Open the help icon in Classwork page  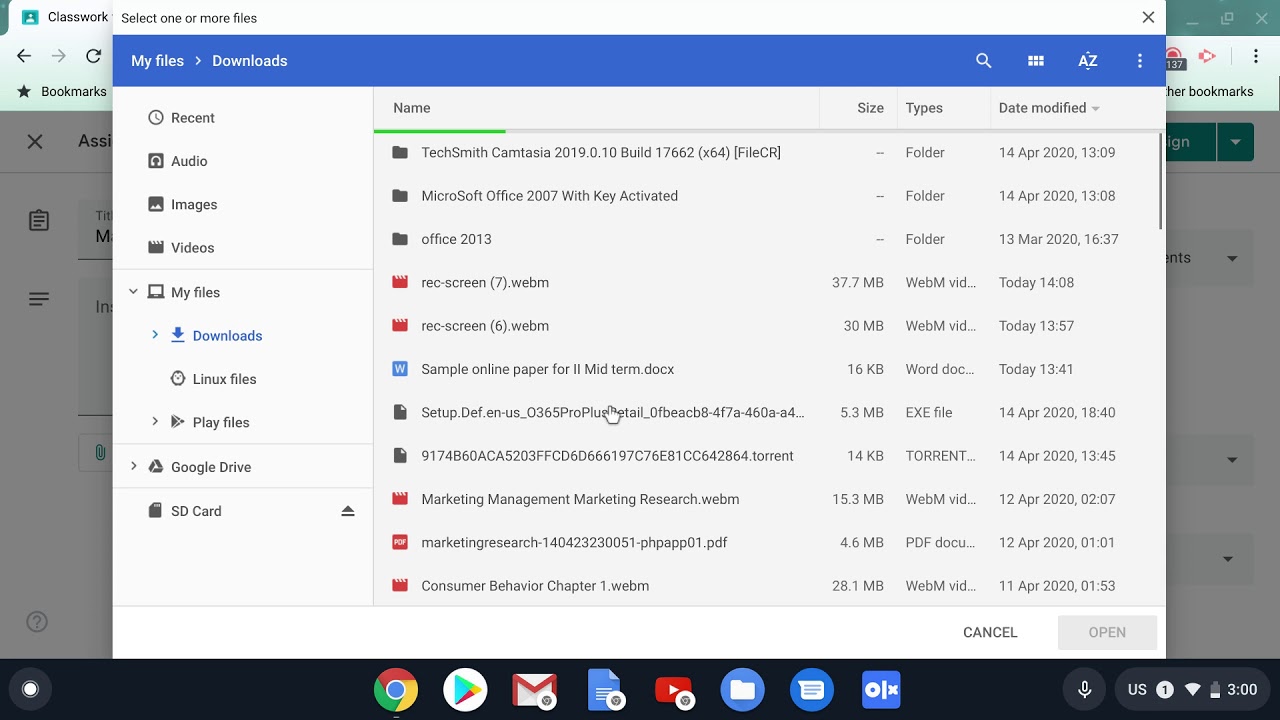(37, 622)
